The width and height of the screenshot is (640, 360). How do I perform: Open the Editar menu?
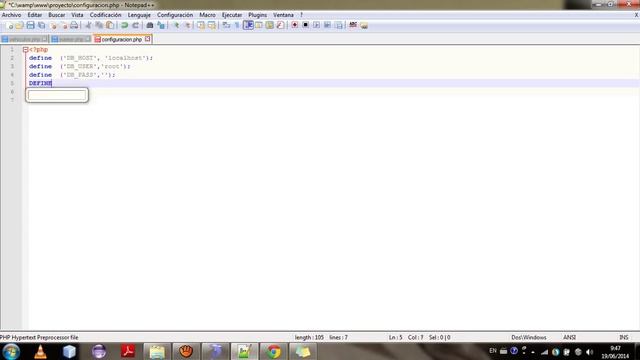(x=35, y=15)
